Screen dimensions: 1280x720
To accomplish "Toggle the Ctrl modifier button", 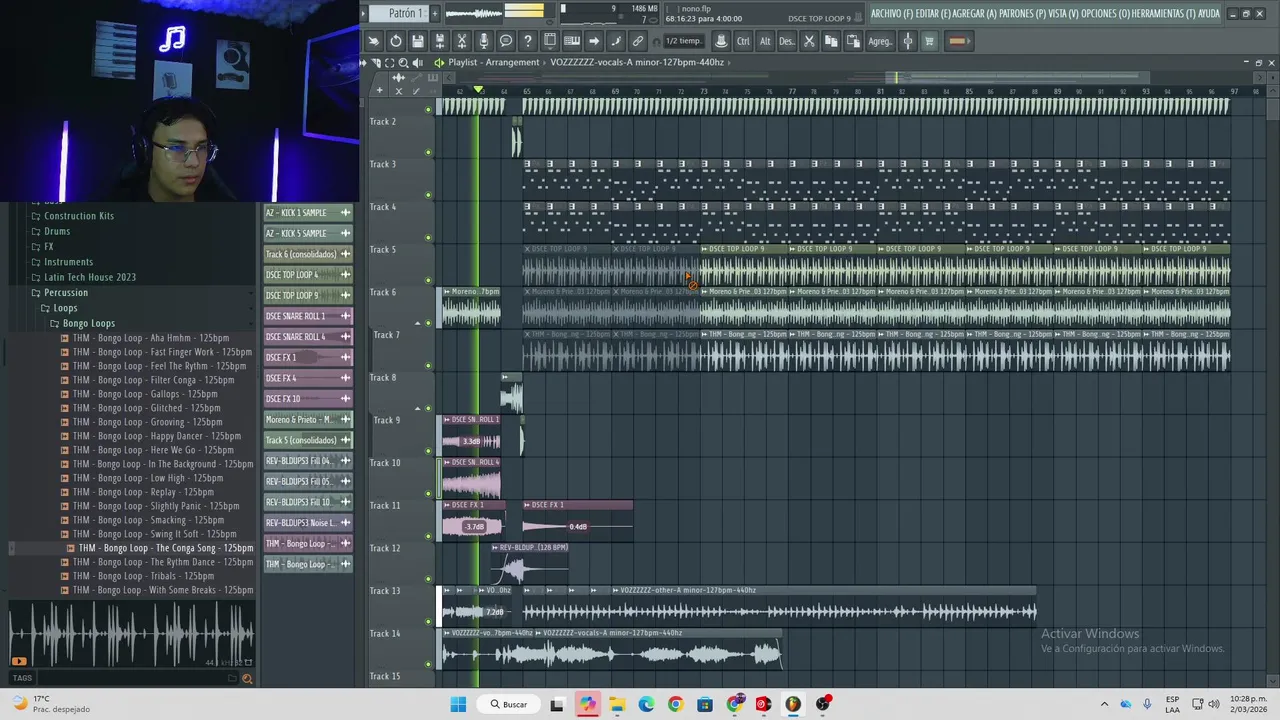I will pyautogui.click(x=743, y=41).
